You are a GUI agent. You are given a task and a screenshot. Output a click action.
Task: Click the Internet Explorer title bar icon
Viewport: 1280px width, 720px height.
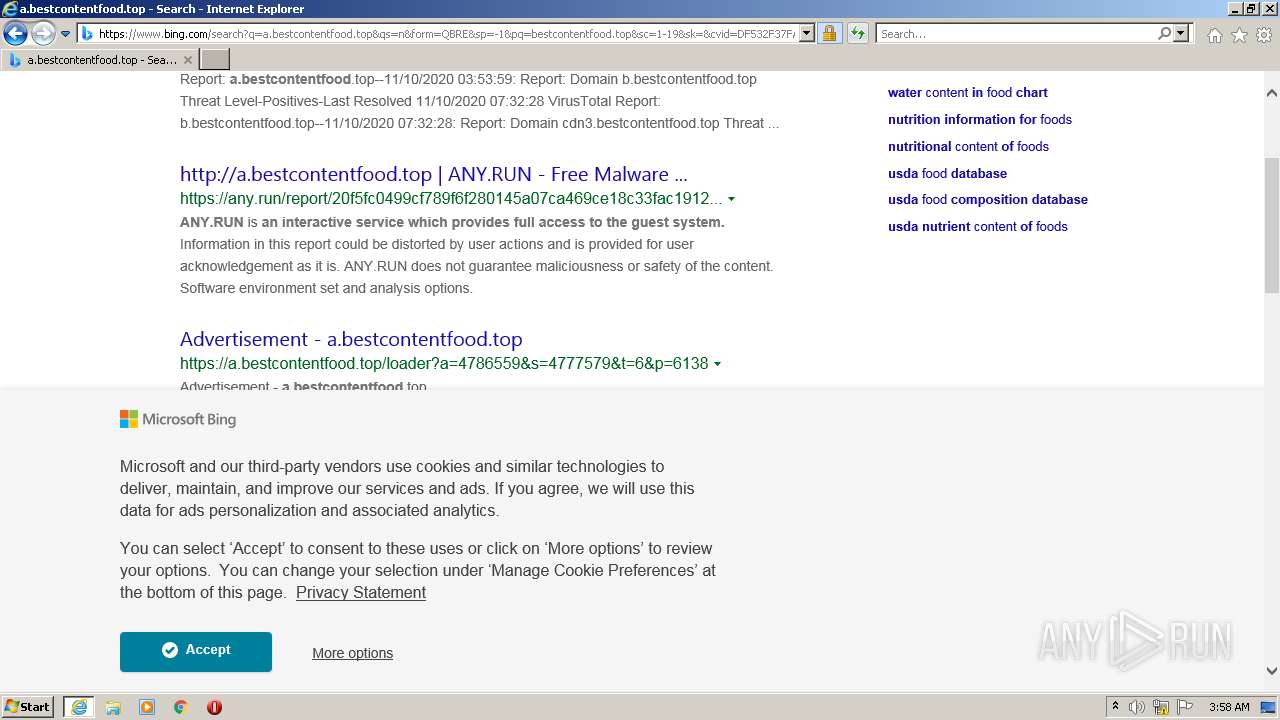[9, 9]
